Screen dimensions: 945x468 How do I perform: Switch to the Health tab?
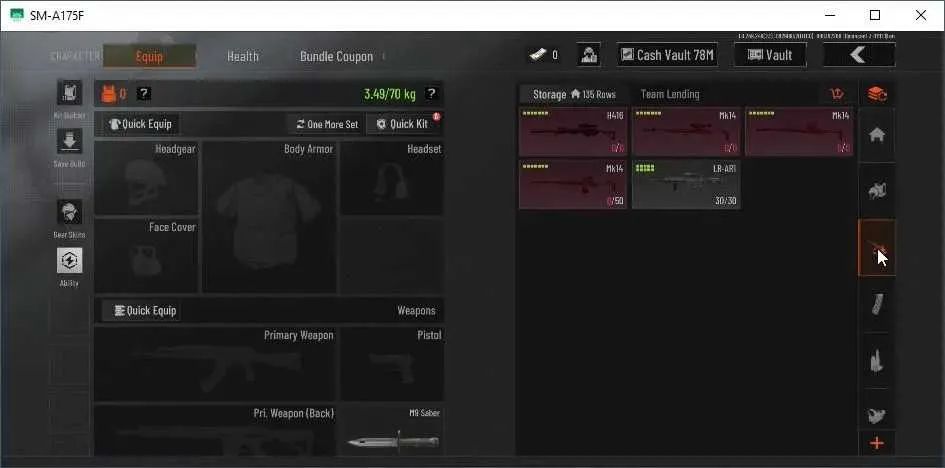(243, 57)
